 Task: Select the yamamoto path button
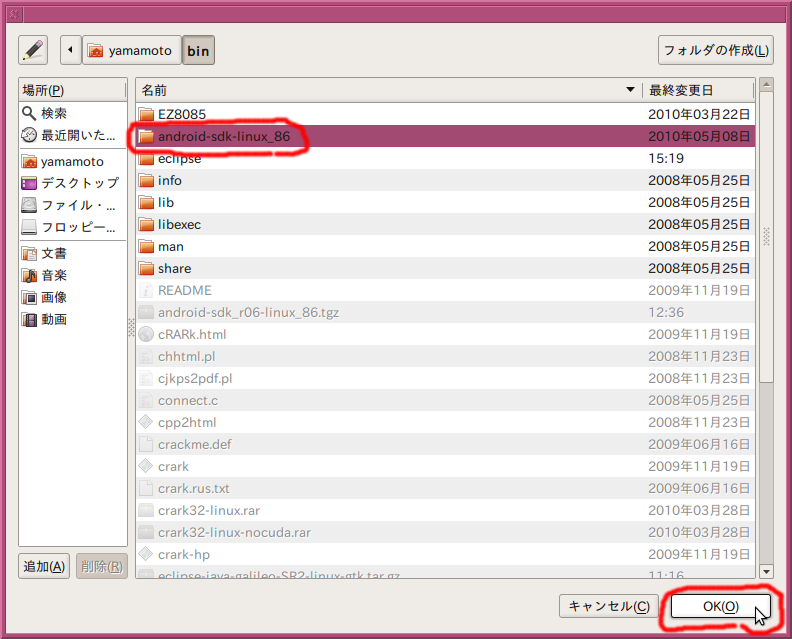point(131,50)
